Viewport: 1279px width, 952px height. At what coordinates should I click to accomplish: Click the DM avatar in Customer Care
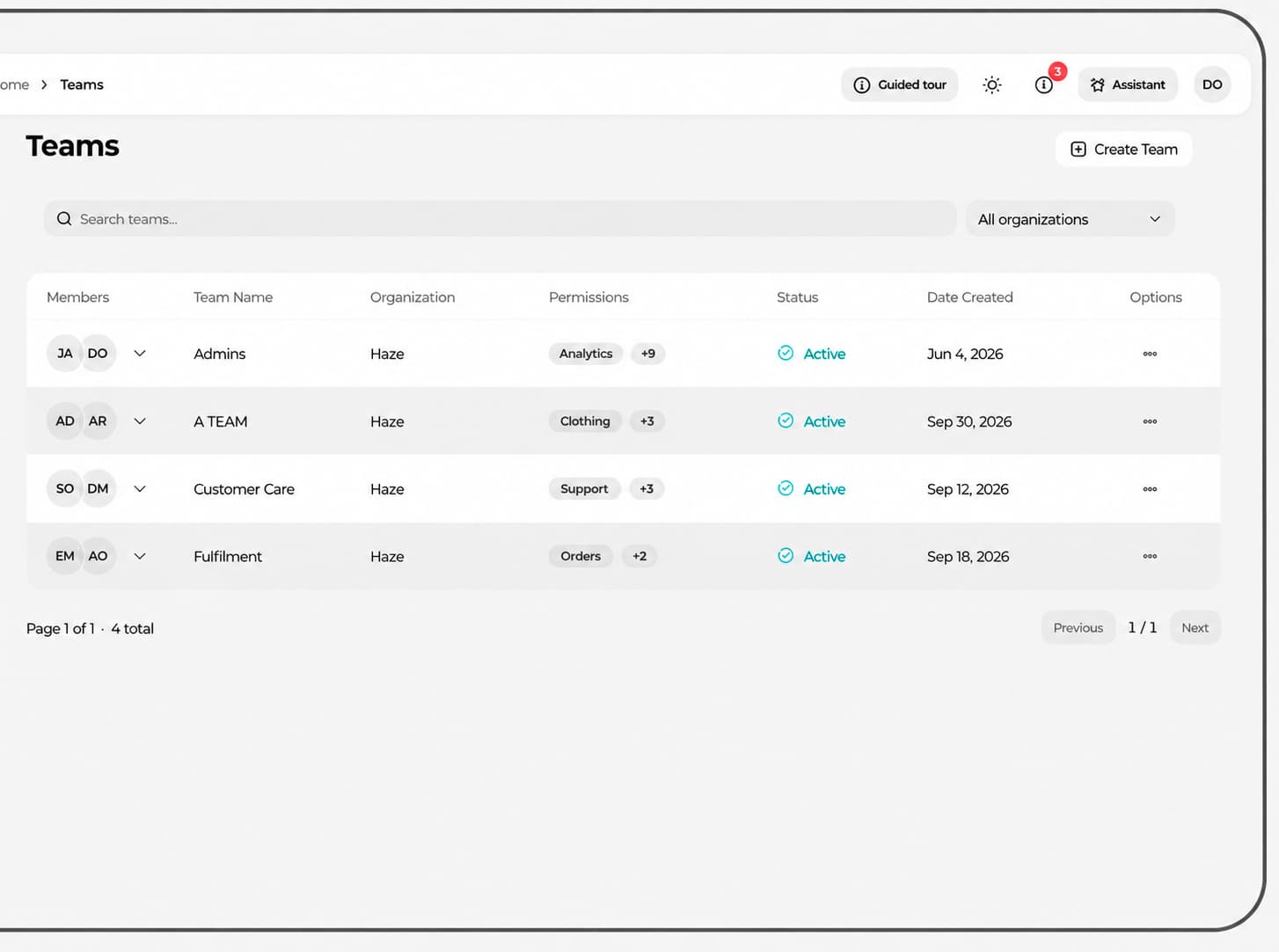click(98, 488)
